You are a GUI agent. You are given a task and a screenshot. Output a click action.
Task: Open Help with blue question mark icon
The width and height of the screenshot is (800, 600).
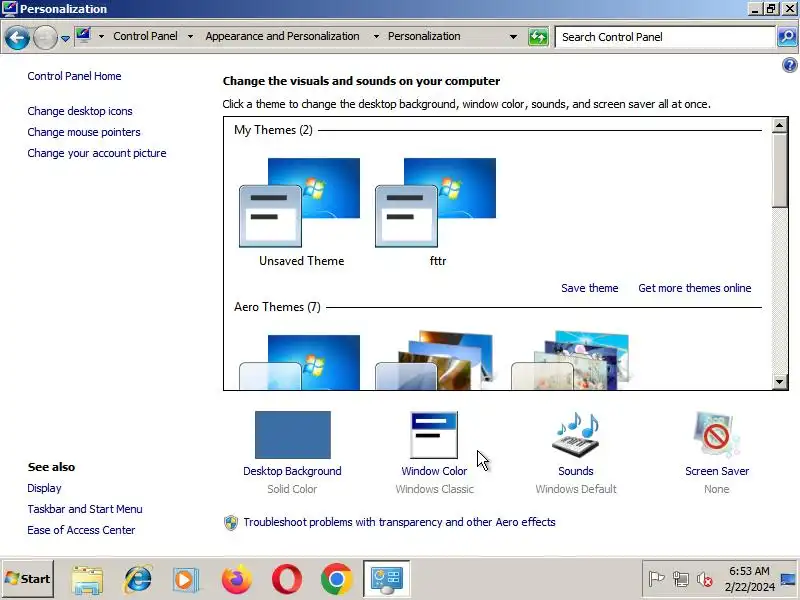click(789, 65)
